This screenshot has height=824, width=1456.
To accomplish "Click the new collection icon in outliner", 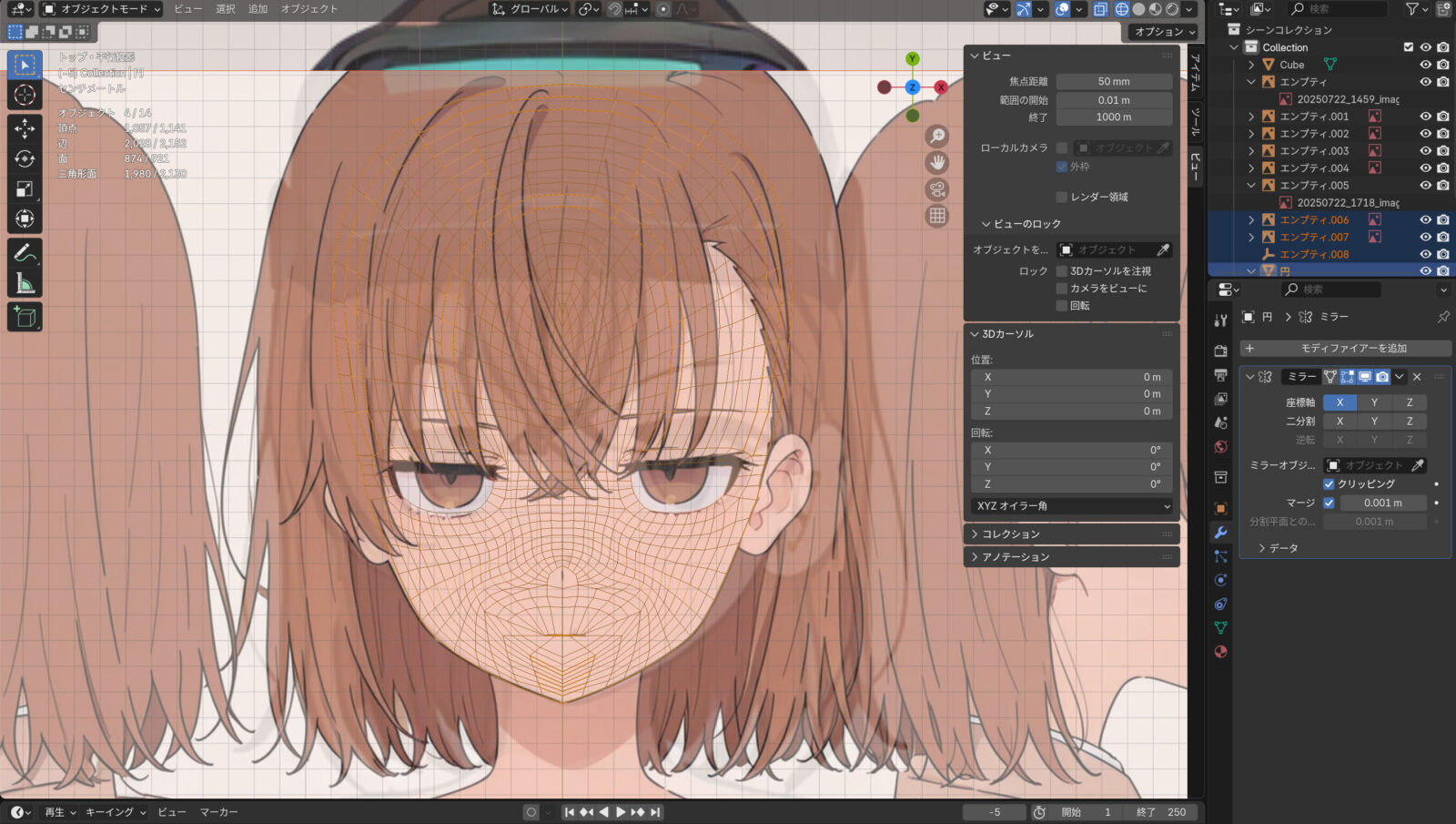I will (1443, 9).
